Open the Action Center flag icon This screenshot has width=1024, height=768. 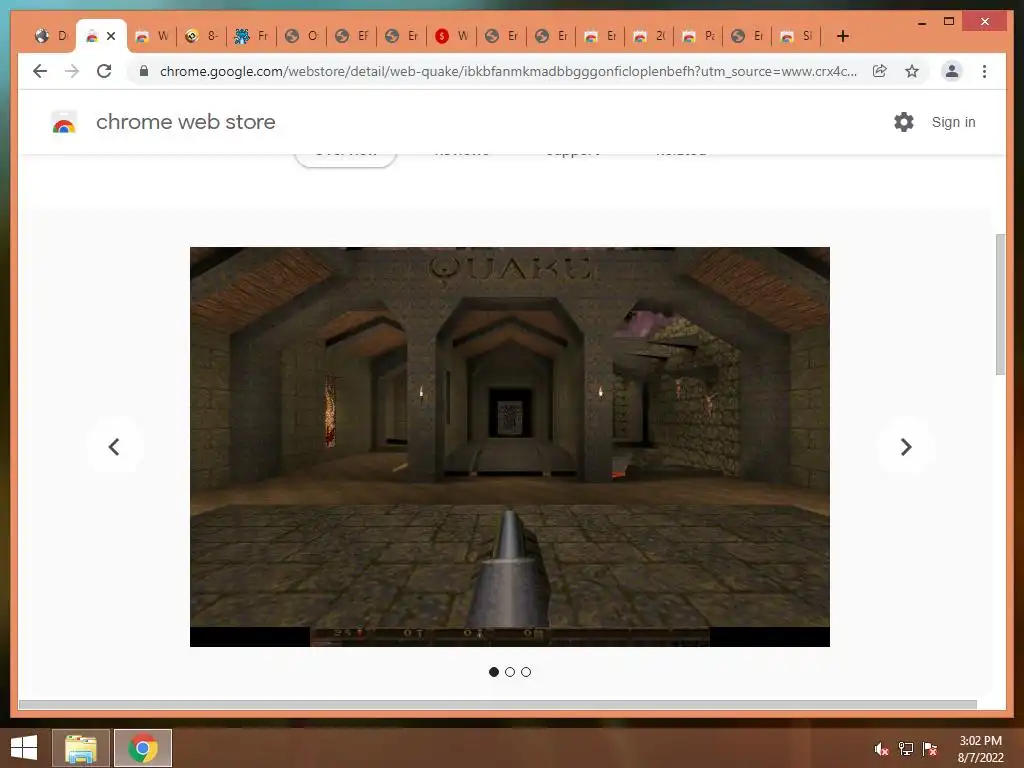(930, 749)
